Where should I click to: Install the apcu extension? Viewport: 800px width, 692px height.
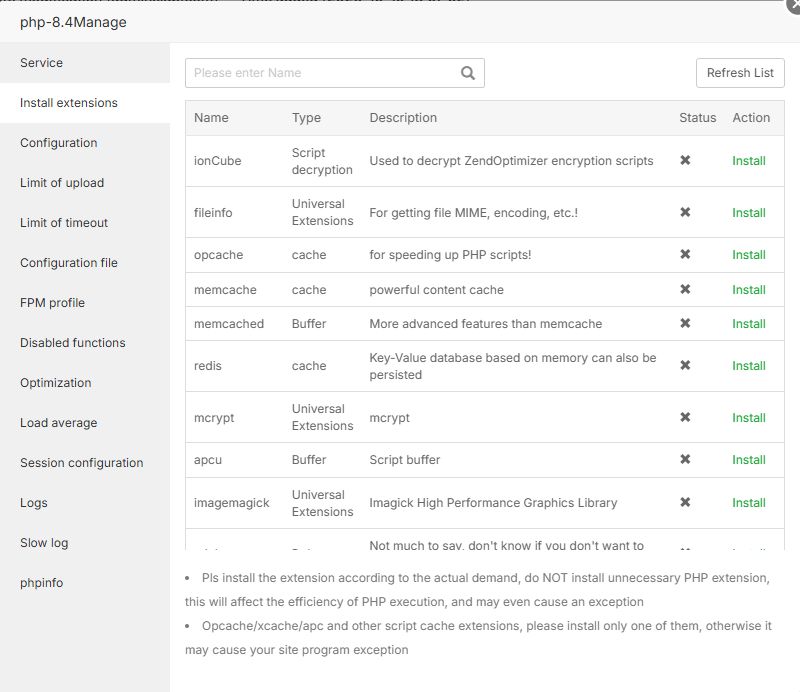(748, 460)
